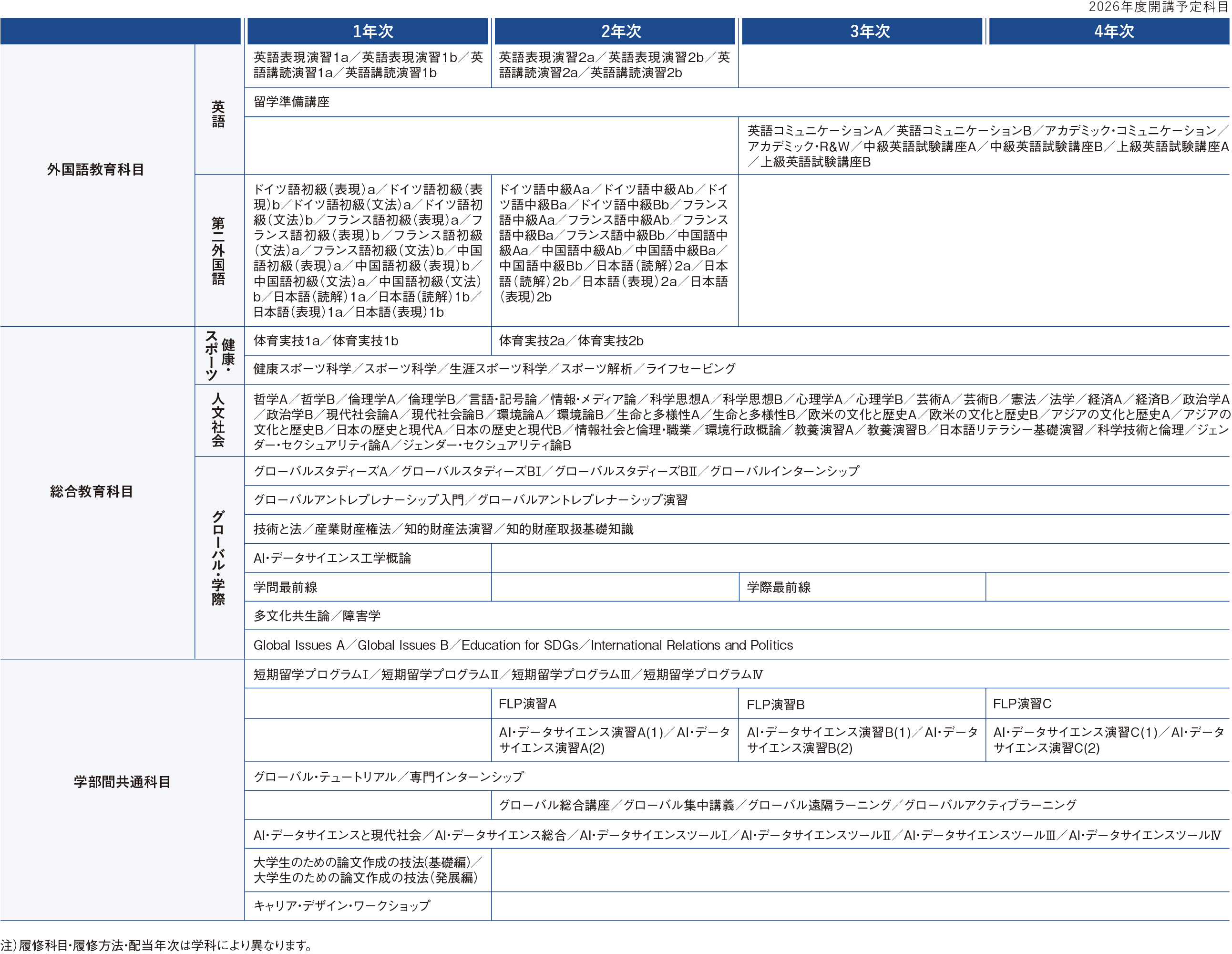Click the FLP演習B cell
The image size is (1232, 954).
[862, 704]
